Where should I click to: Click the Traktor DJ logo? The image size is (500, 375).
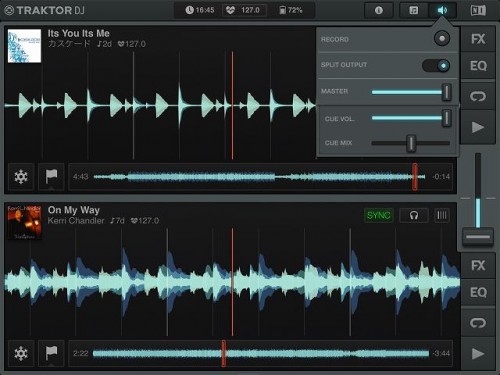pos(45,10)
